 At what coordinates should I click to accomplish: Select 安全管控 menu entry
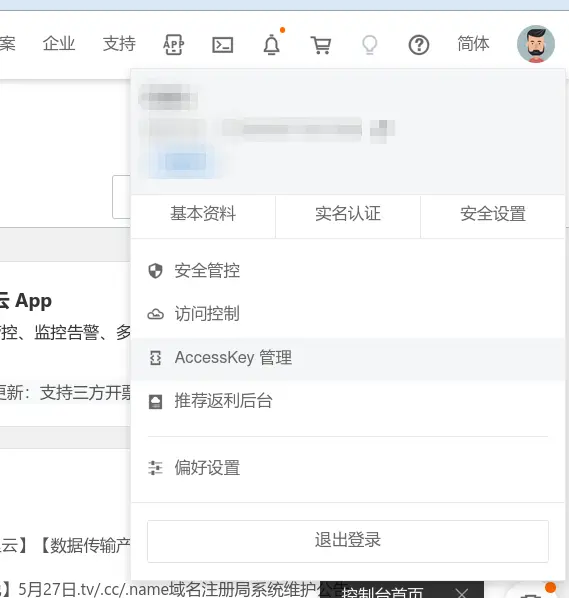pos(348,271)
